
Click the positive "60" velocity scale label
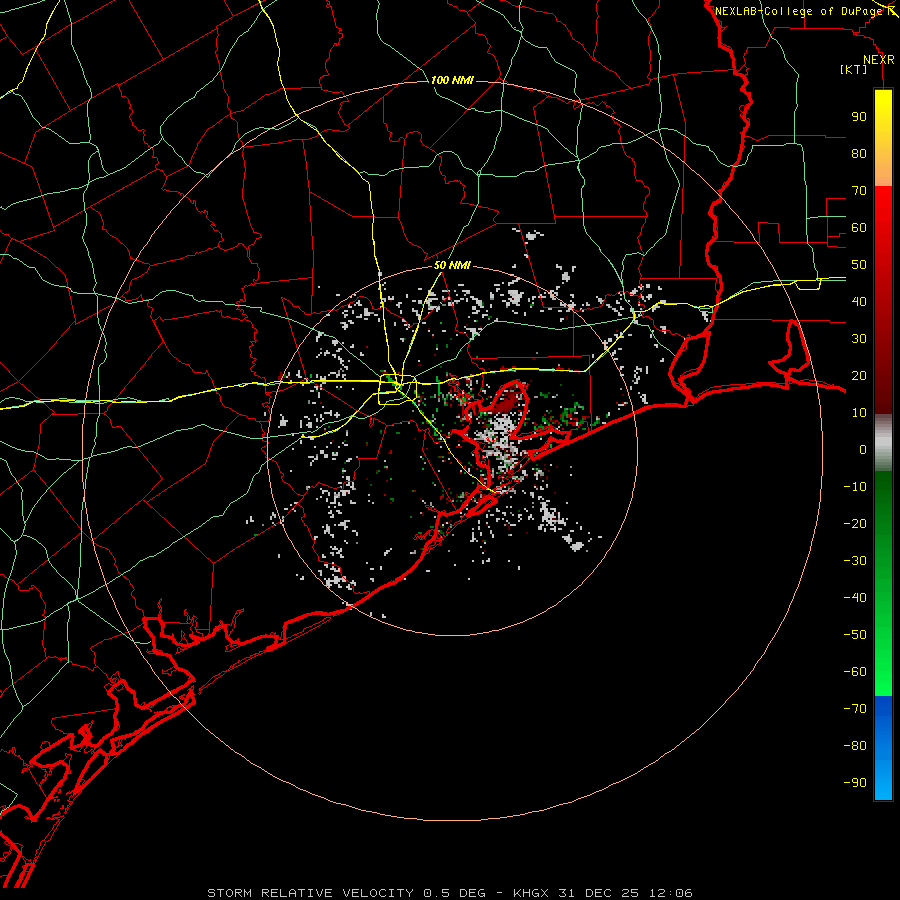859,227
